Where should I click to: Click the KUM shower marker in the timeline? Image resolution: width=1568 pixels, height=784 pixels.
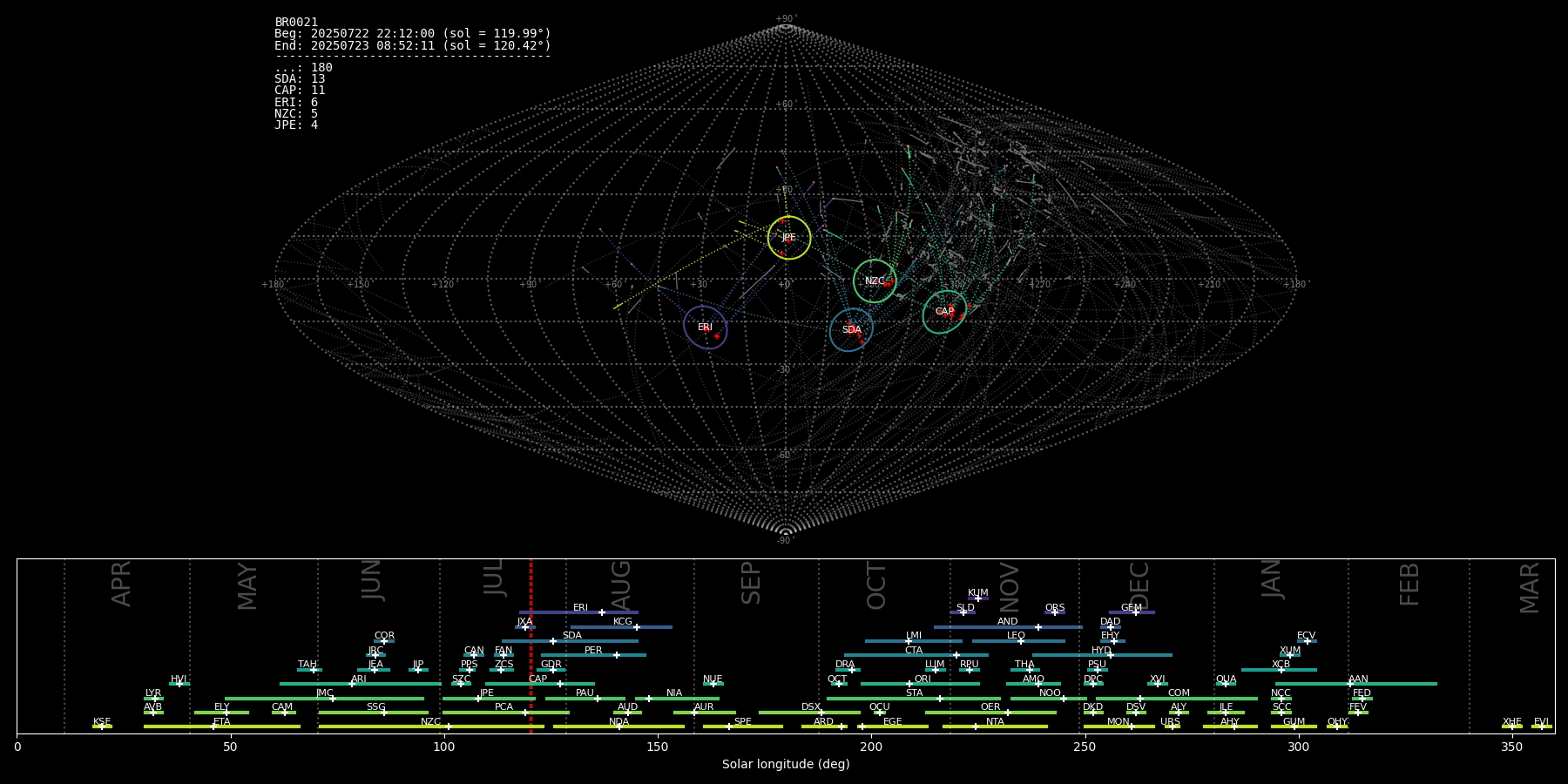(x=978, y=598)
